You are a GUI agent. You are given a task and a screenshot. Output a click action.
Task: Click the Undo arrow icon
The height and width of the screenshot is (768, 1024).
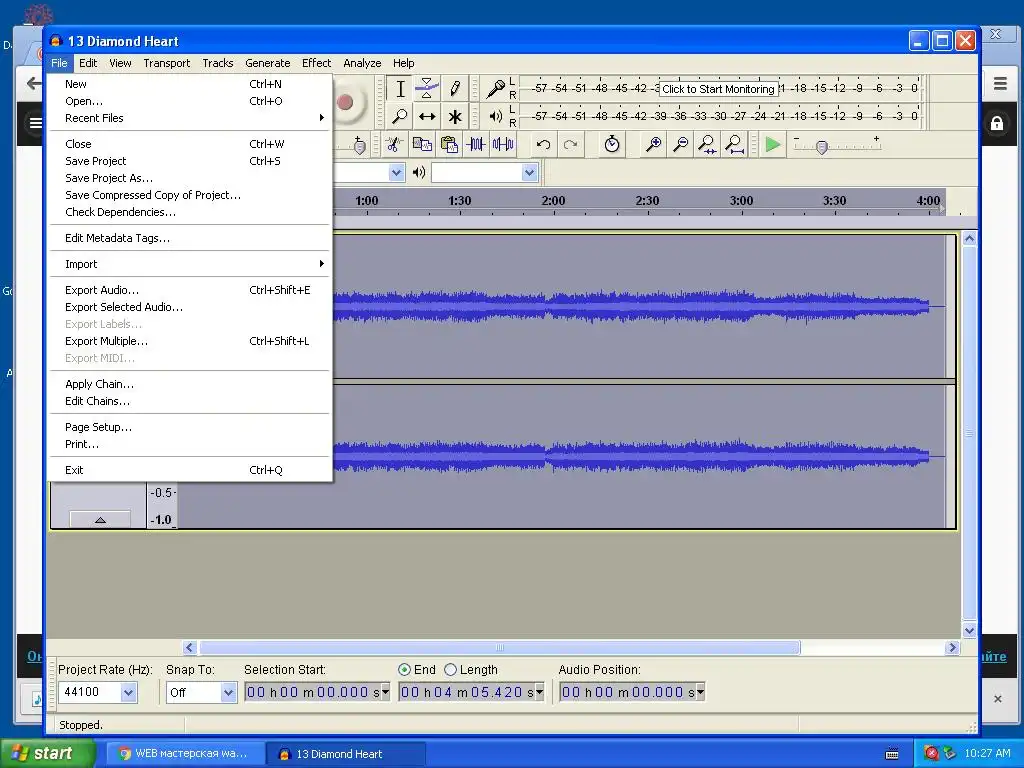coord(543,144)
